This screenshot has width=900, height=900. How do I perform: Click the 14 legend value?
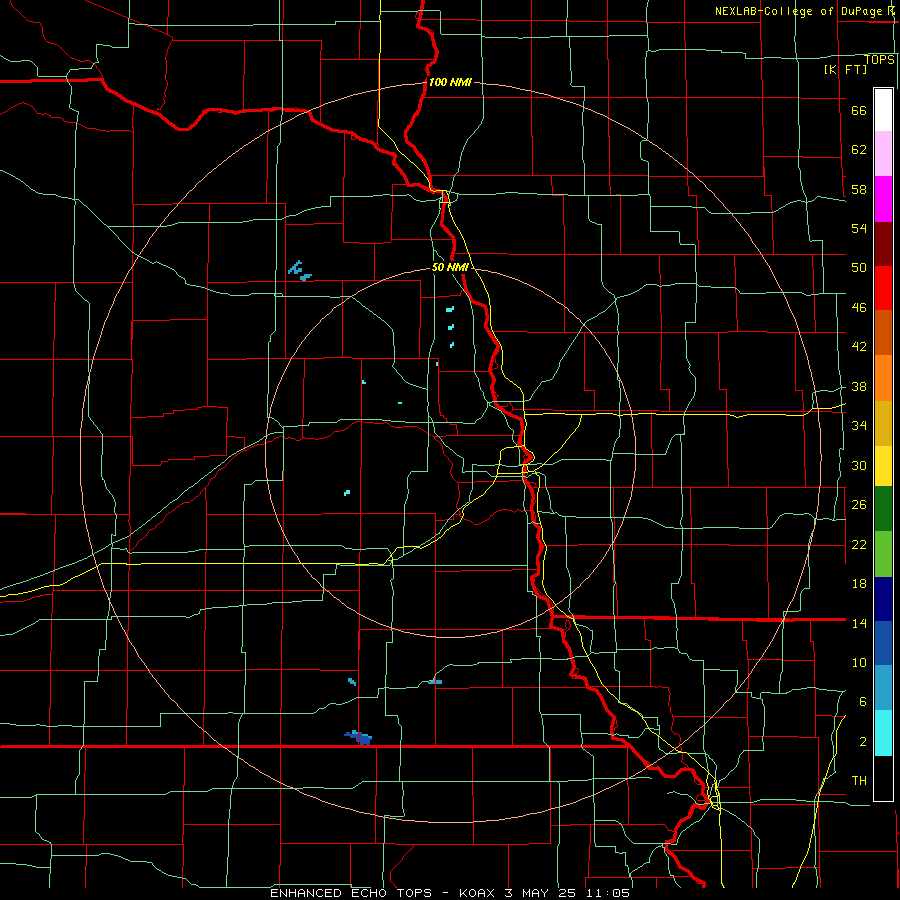point(859,623)
